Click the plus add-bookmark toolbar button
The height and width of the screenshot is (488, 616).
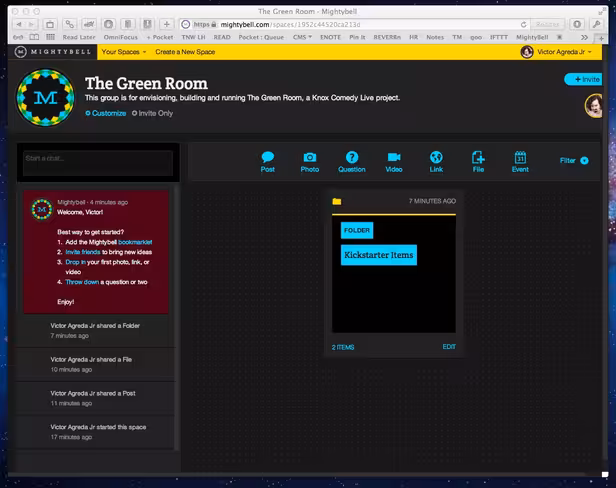pos(167,24)
